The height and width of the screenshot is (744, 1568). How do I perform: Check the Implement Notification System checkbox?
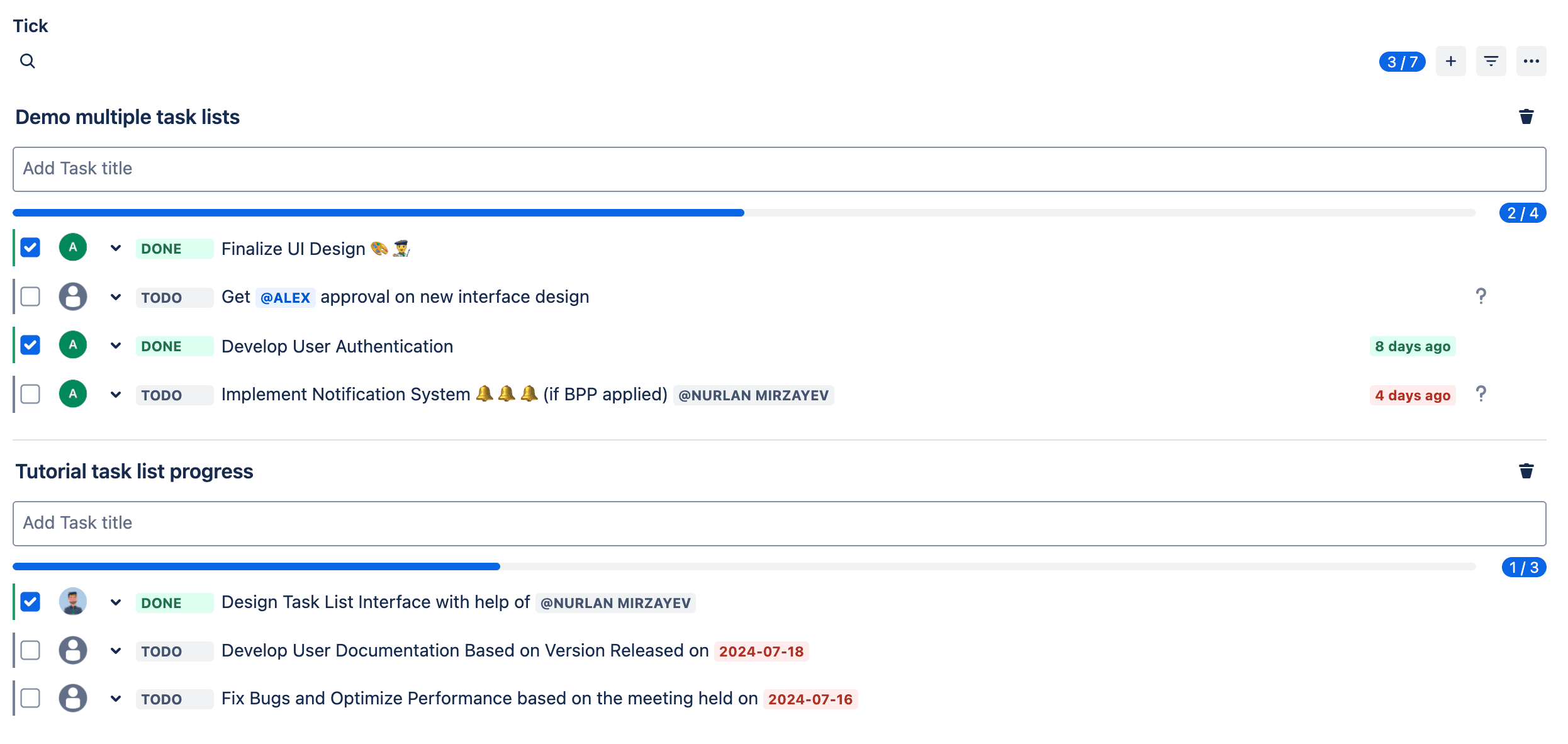point(30,394)
